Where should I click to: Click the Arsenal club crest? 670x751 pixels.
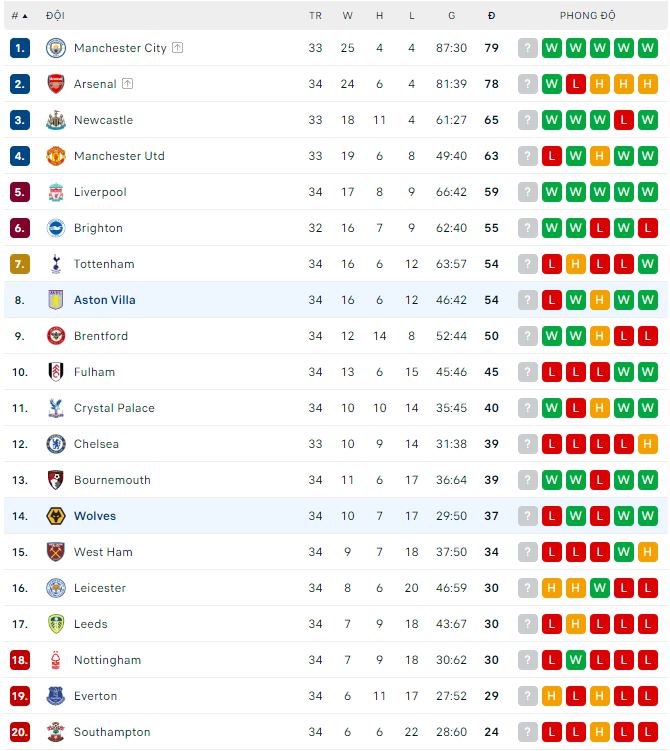point(56,84)
